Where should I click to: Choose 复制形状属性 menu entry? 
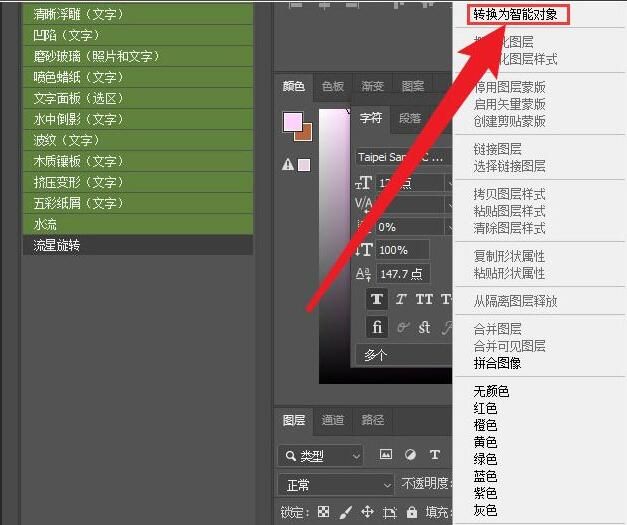coord(509,256)
